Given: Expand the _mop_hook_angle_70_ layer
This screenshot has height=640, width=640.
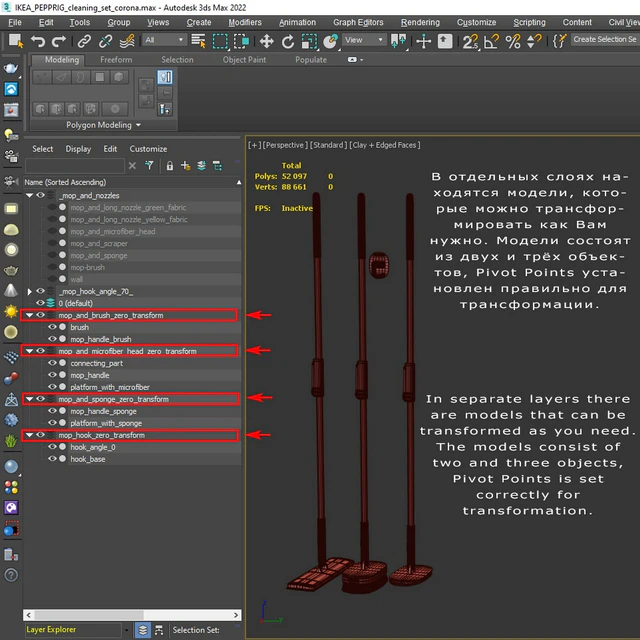Looking at the screenshot, I should point(29,291).
